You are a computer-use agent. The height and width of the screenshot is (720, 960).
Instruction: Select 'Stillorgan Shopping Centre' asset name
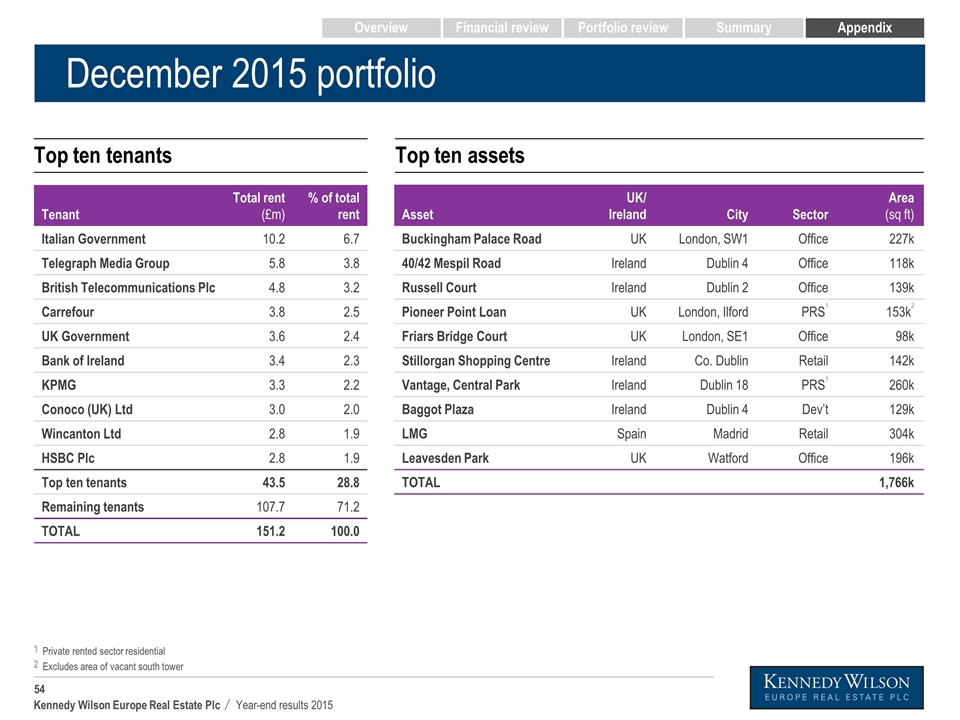(476, 361)
